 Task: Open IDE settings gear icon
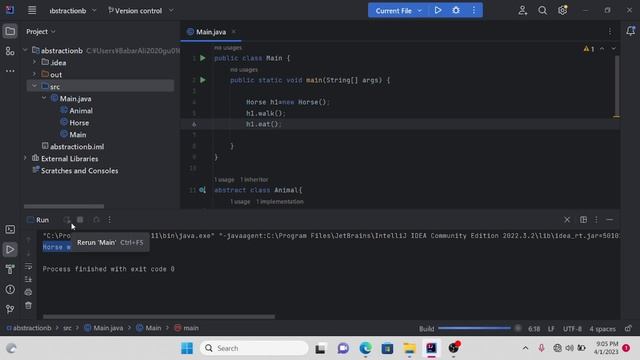click(x=562, y=10)
